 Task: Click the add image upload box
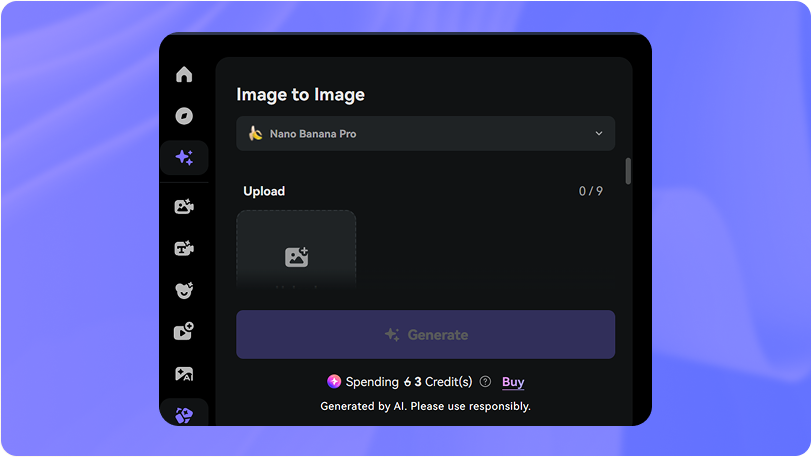(x=296, y=249)
